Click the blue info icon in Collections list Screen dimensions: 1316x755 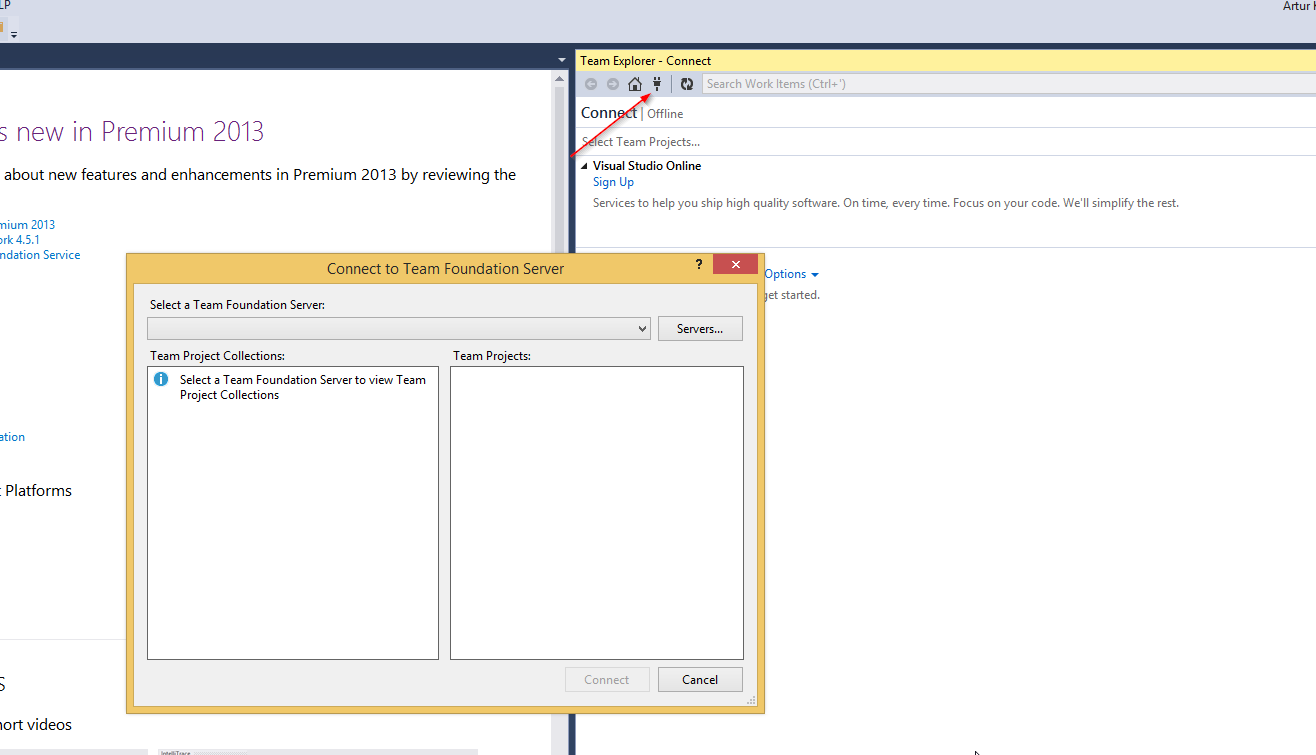point(161,380)
